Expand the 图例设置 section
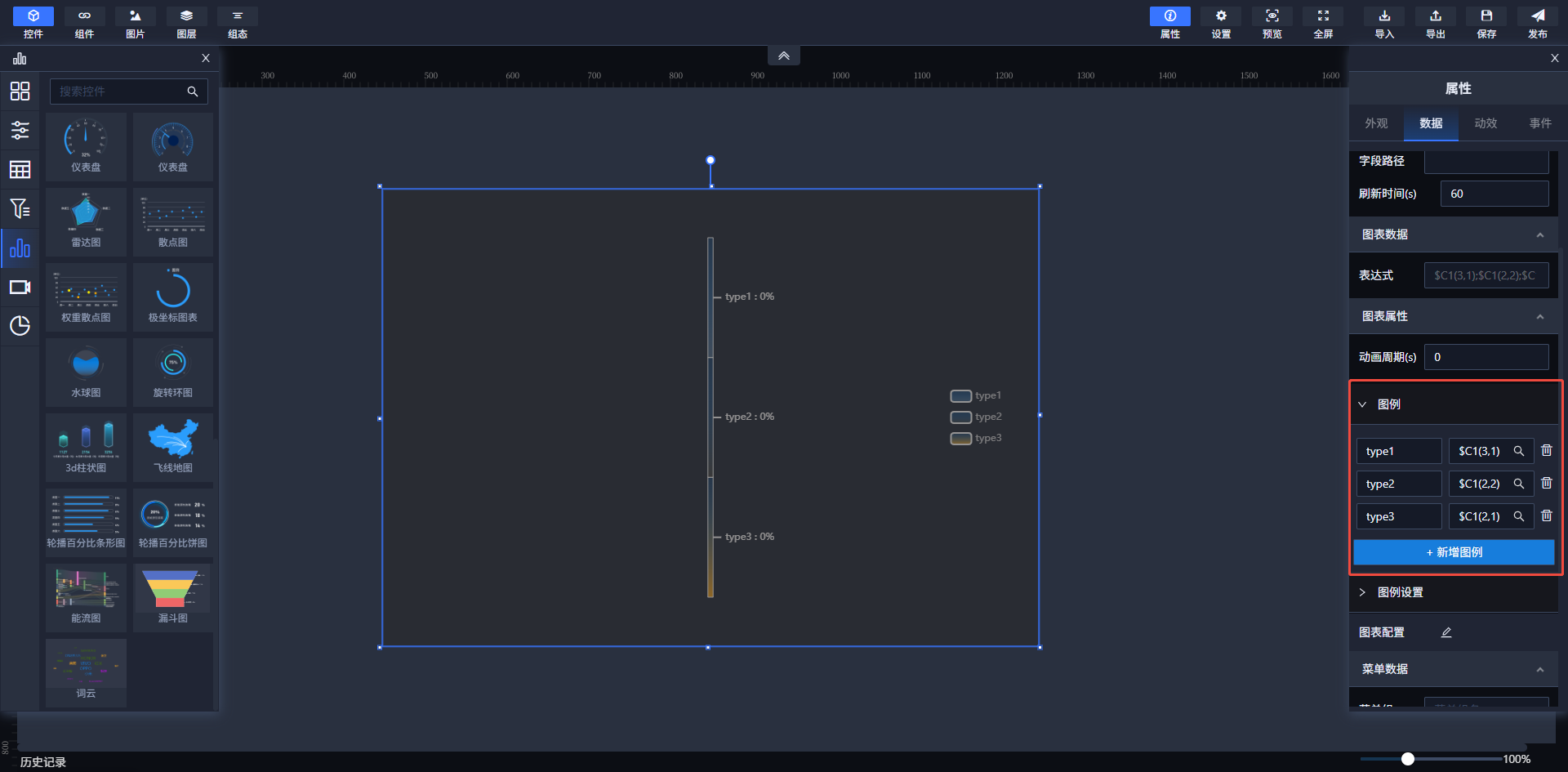This screenshot has width=1568, height=772. pyautogui.click(x=1362, y=592)
